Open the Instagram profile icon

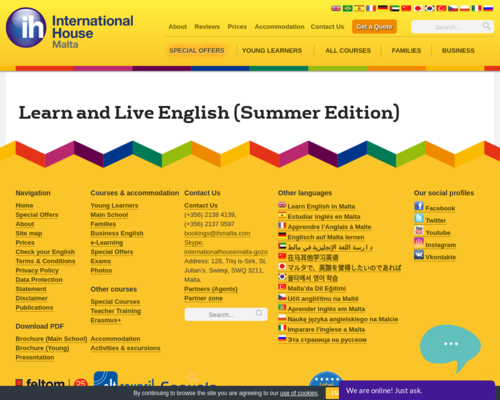pyautogui.click(x=419, y=242)
